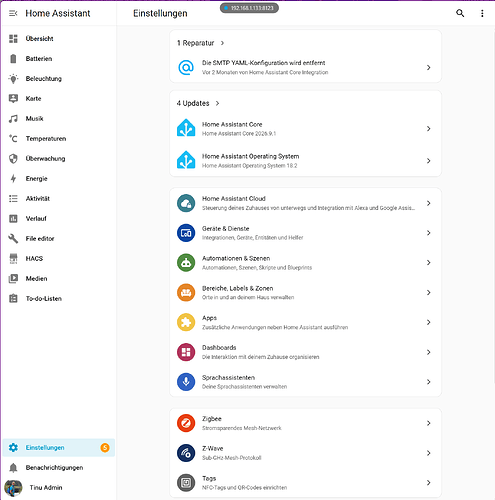495x500 pixels.
Task: Click the 192.168 address pill at top
Action: point(249,8)
